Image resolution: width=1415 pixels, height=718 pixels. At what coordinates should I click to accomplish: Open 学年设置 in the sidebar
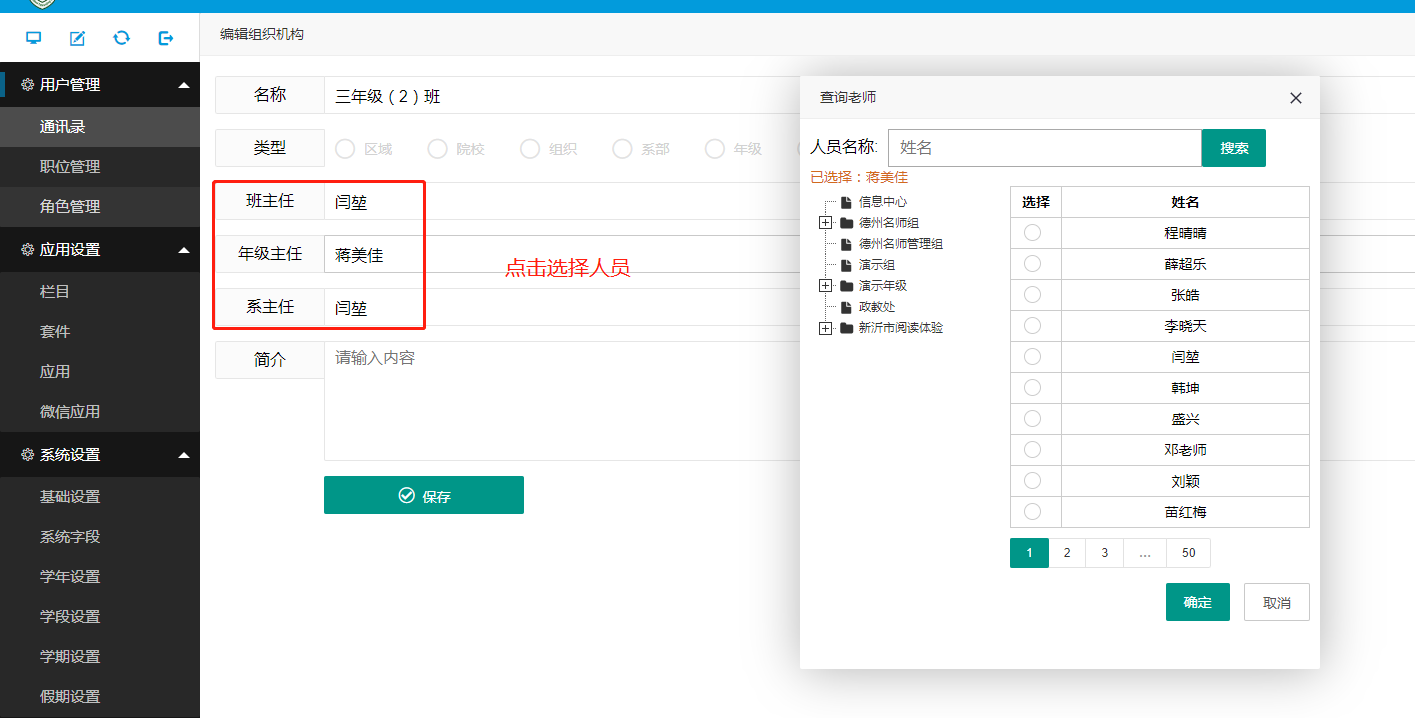pyautogui.click(x=100, y=577)
